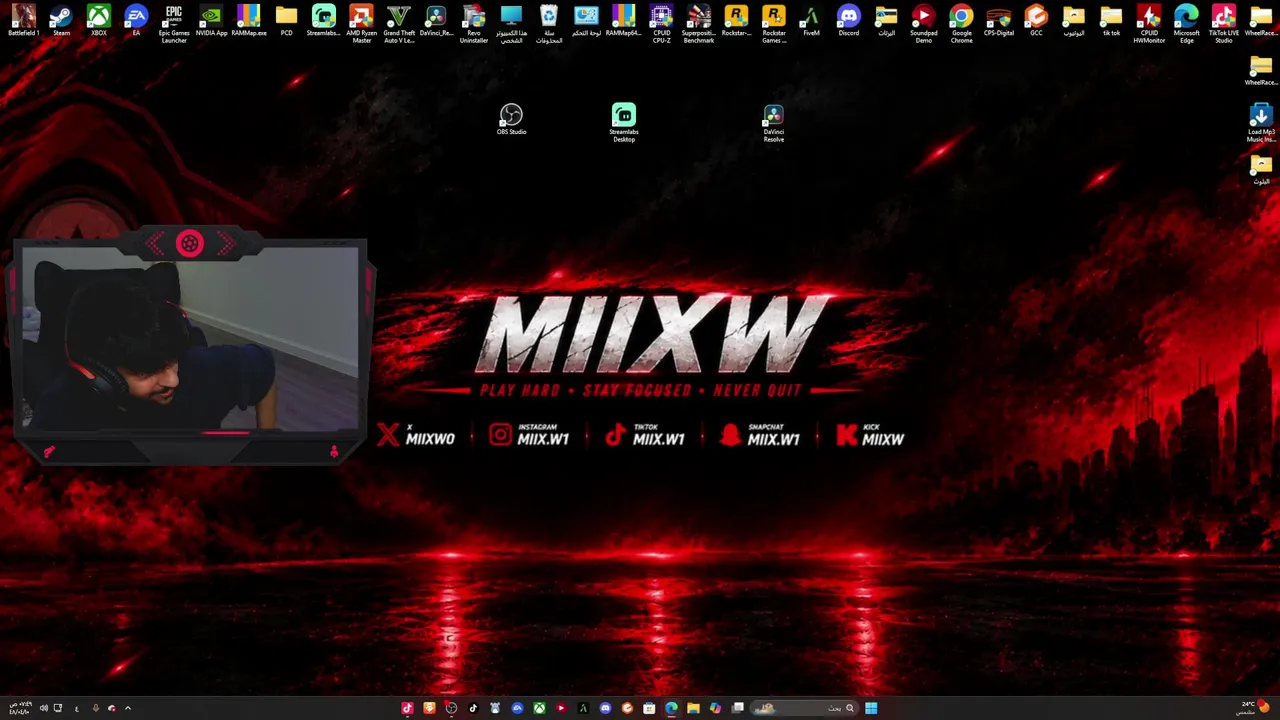The height and width of the screenshot is (720, 1280).
Task: Select the EA desktop icon
Action: [136, 21]
